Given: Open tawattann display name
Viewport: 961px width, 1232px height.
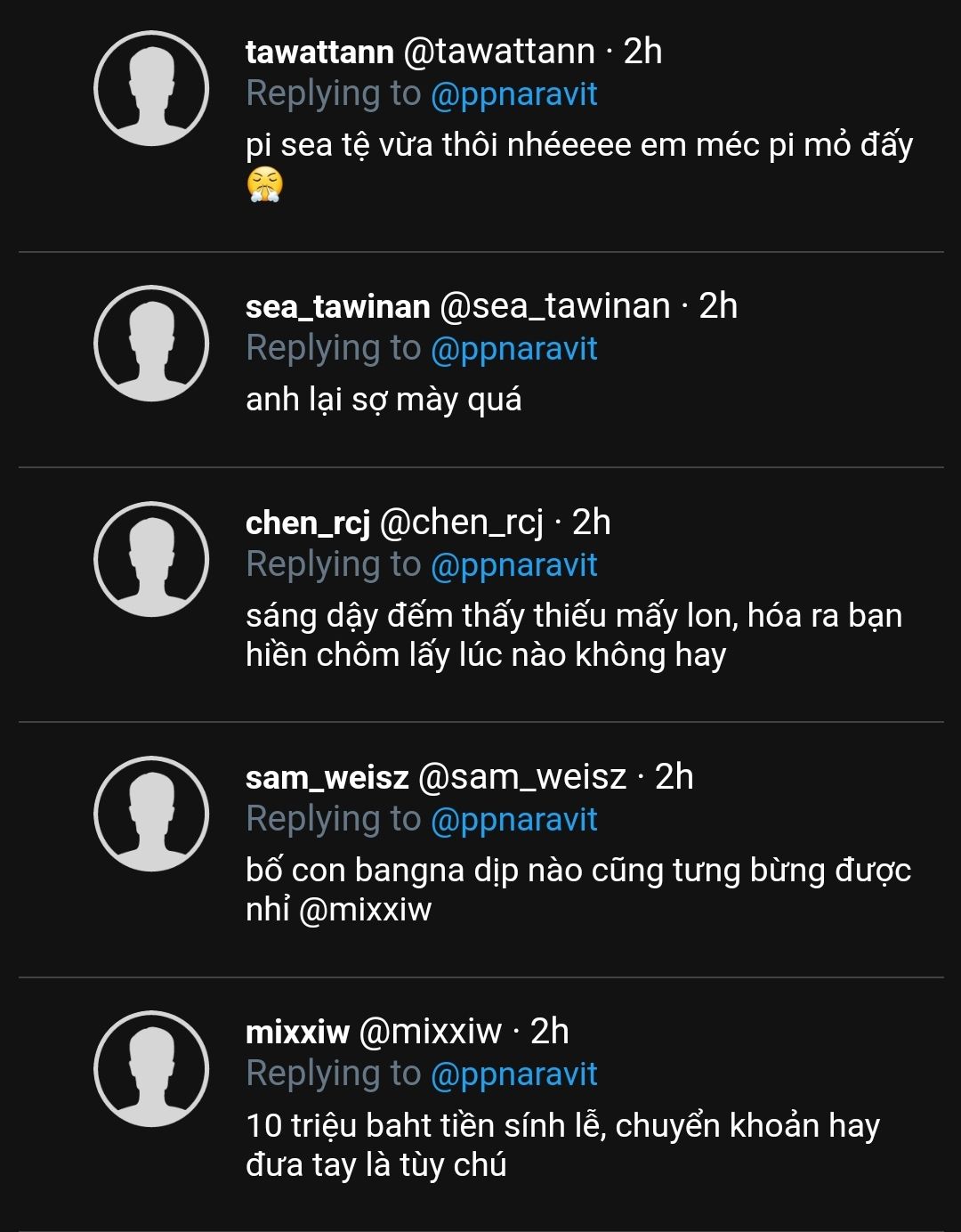Looking at the screenshot, I should click(319, 52).
